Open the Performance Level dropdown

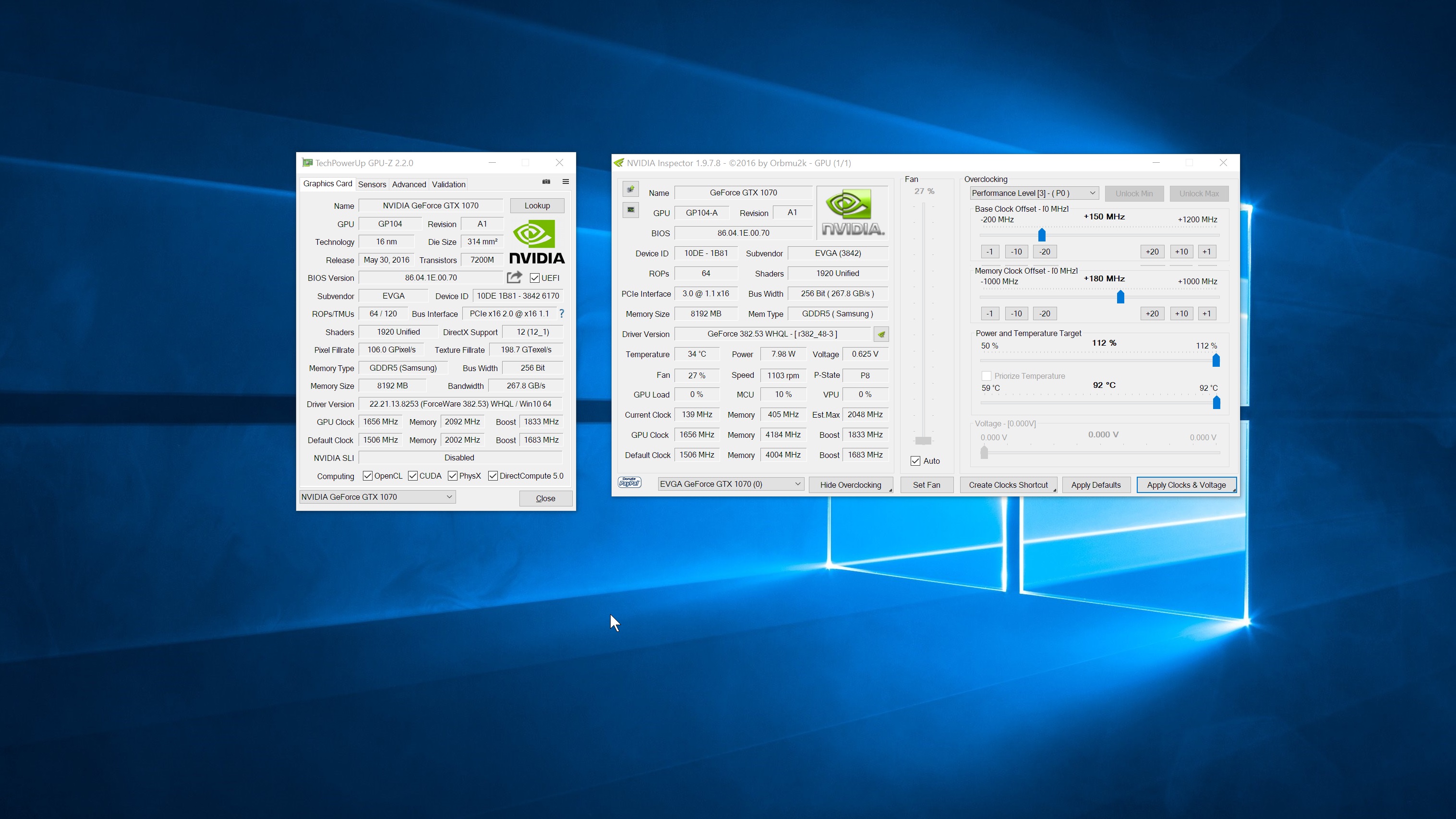[1034, 193]
